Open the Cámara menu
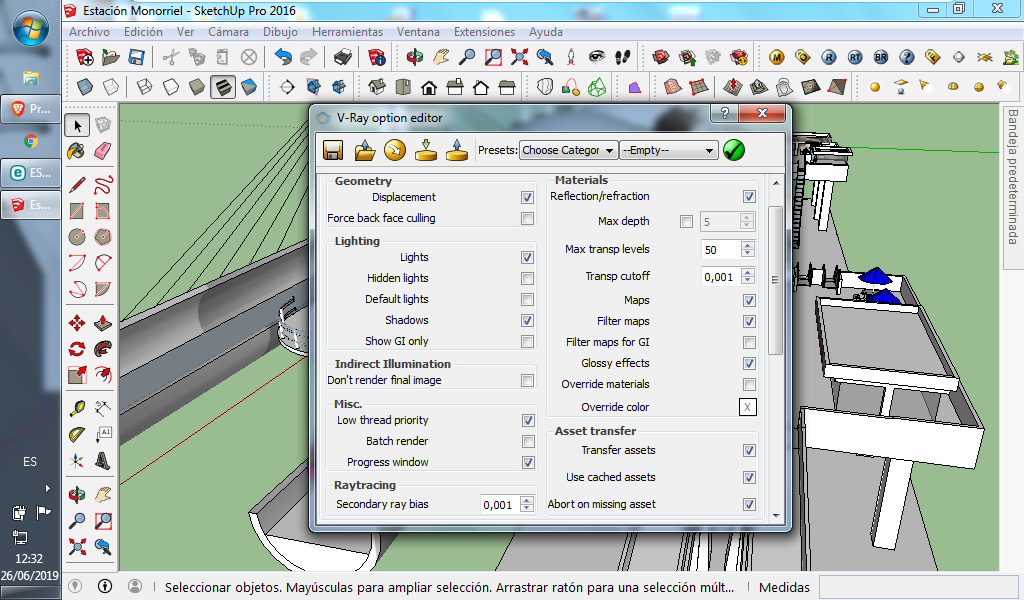The height and width of the screenshot is (600, 1024). click(228, 31)
